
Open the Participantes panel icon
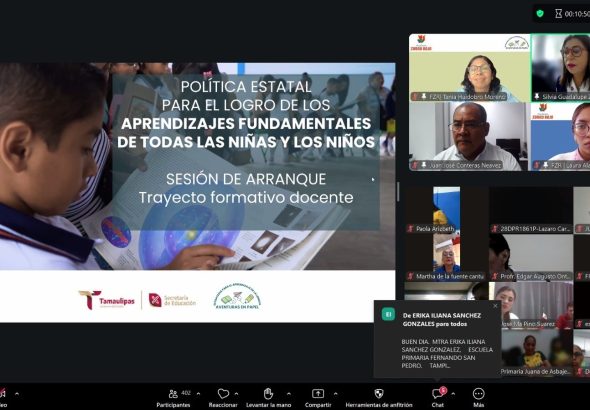173,394
